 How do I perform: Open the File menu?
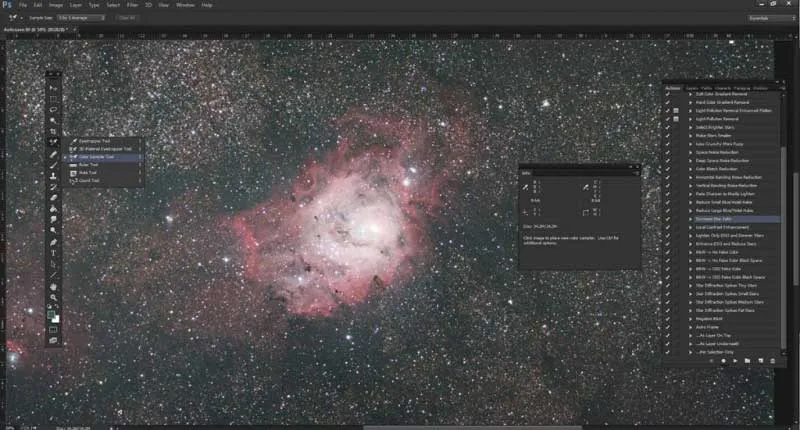(23, 5)
